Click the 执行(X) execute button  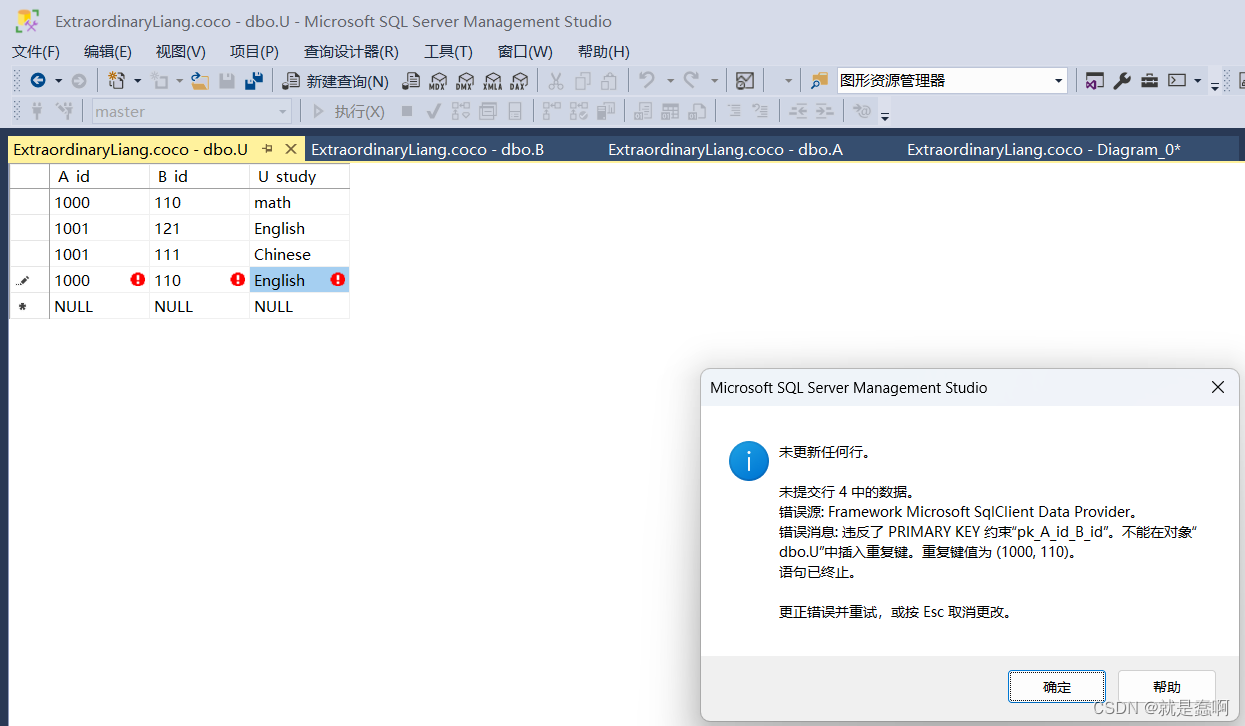coord(348,111)
